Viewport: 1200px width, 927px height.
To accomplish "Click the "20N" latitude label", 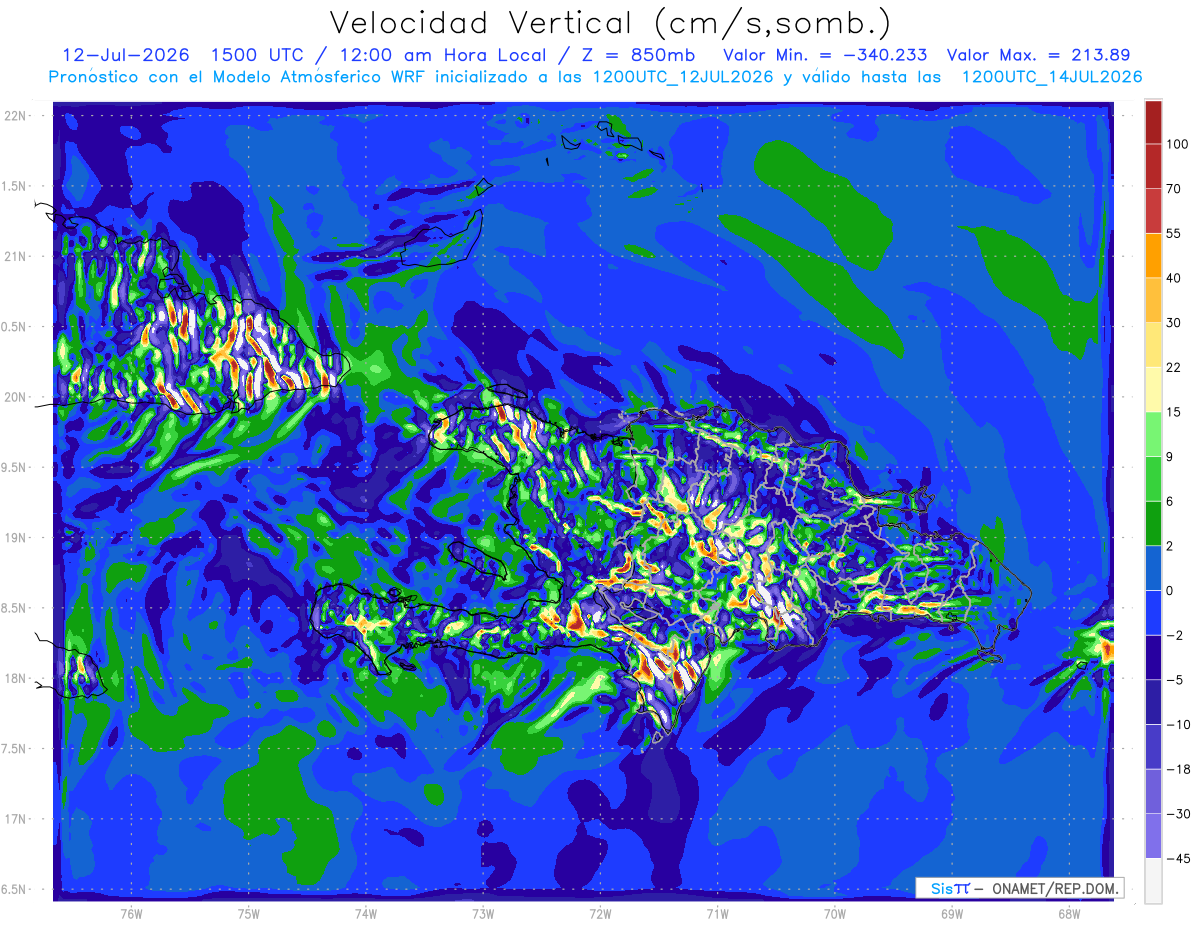I will [x=15, y=397].
